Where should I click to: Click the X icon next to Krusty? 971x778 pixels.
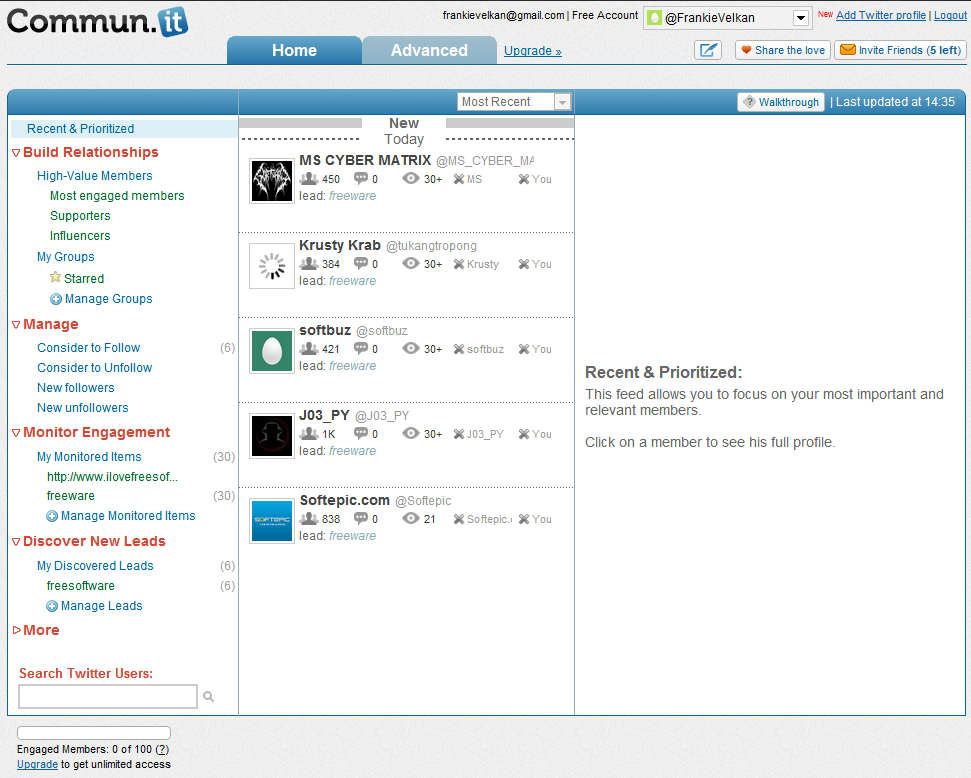[x=459, y=264]
